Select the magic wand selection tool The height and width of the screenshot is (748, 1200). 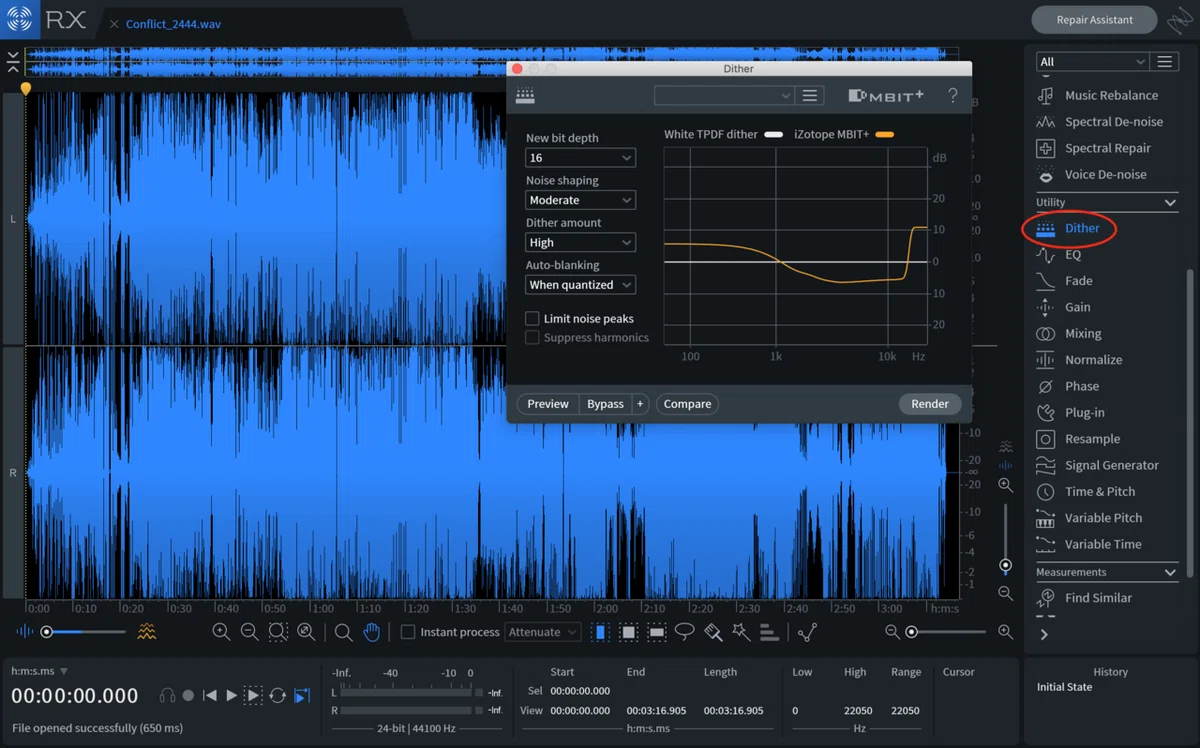click(x=741, y=632)
